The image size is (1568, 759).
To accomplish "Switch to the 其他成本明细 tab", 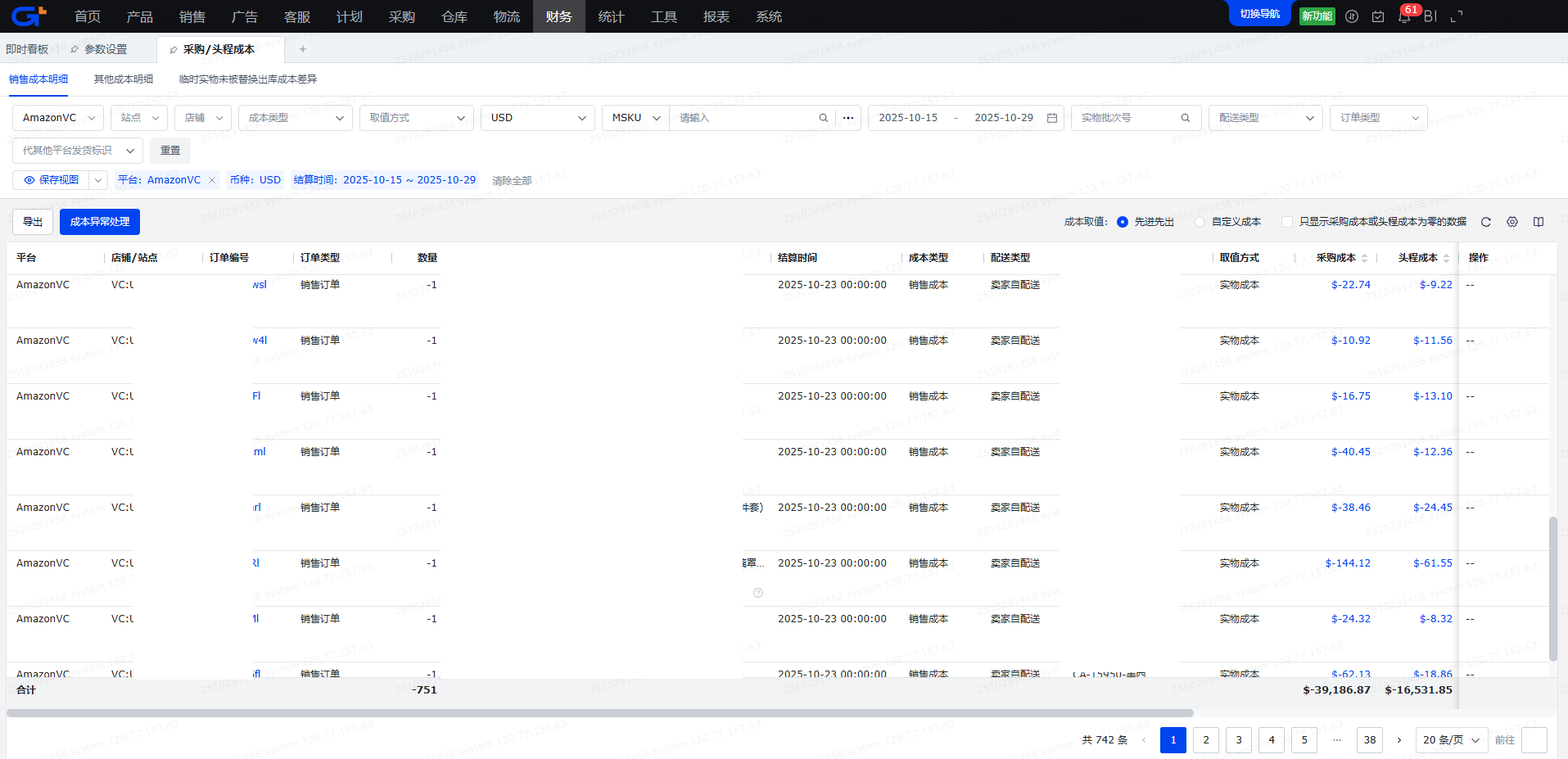I will [124, 79].
